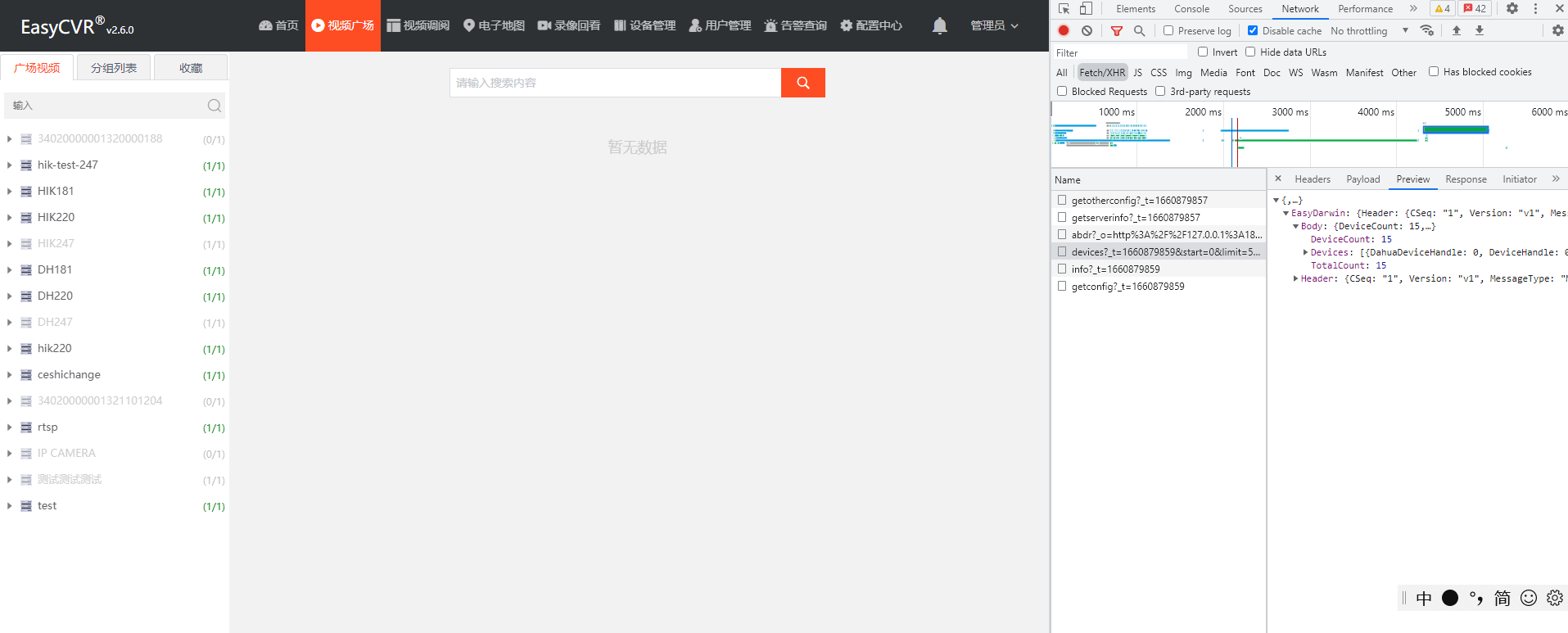Click the orange search button
Image resolution: width=1568 pixels, height=633 pixels.
click(x=803, y=83)
